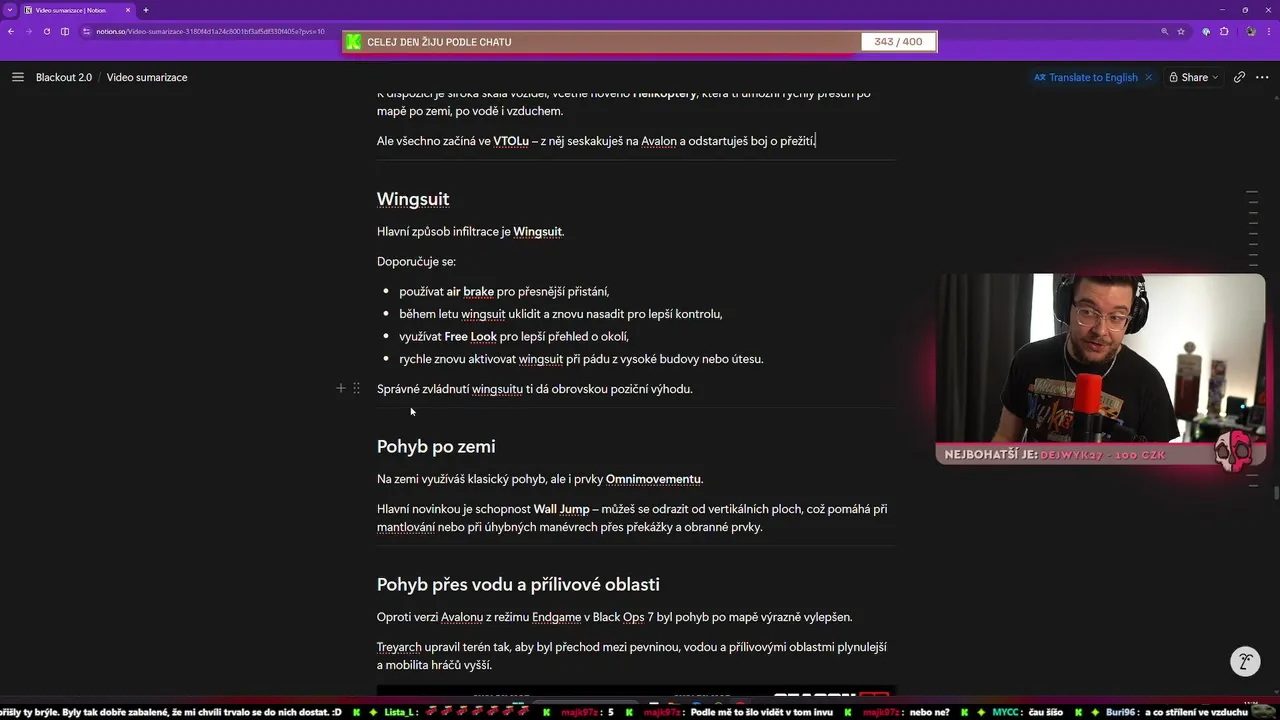The width and height of the screenshot is (1280, 720).
Task: Click the bullet text about Free Look
Action: pyautogui.click(x=514, y=336)
